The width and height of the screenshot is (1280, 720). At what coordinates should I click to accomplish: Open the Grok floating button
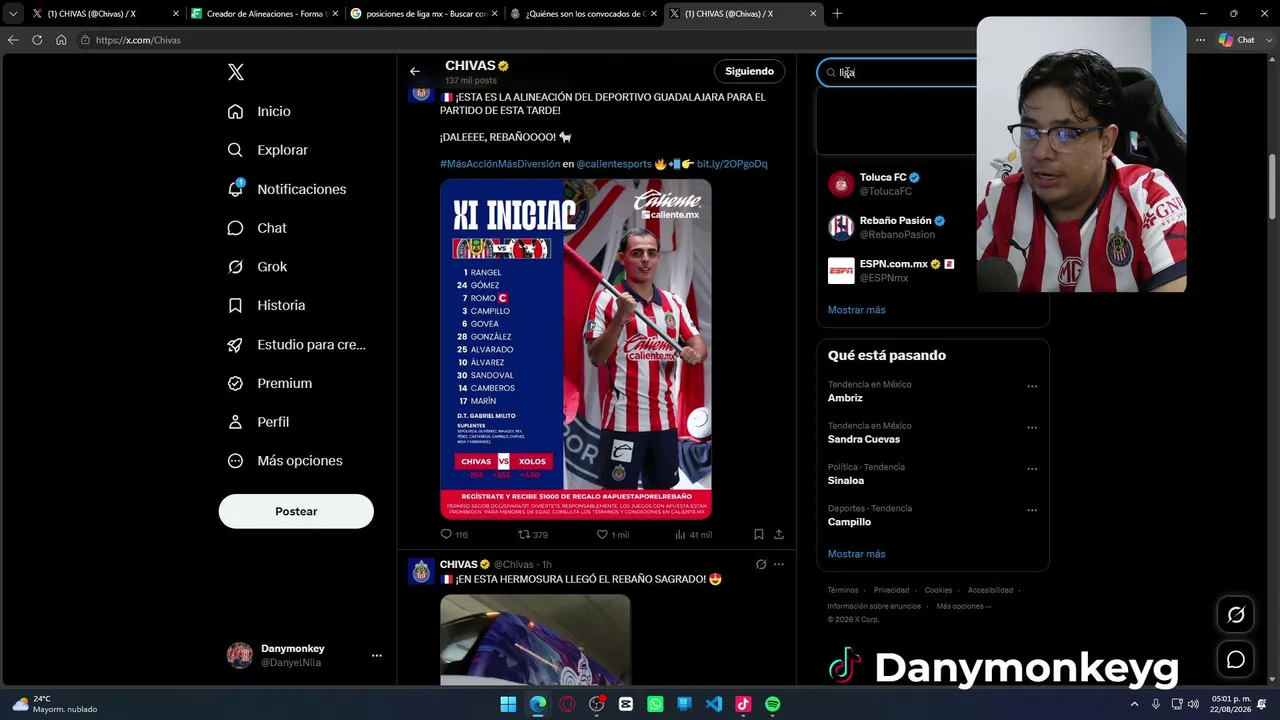coord(1236,615)
